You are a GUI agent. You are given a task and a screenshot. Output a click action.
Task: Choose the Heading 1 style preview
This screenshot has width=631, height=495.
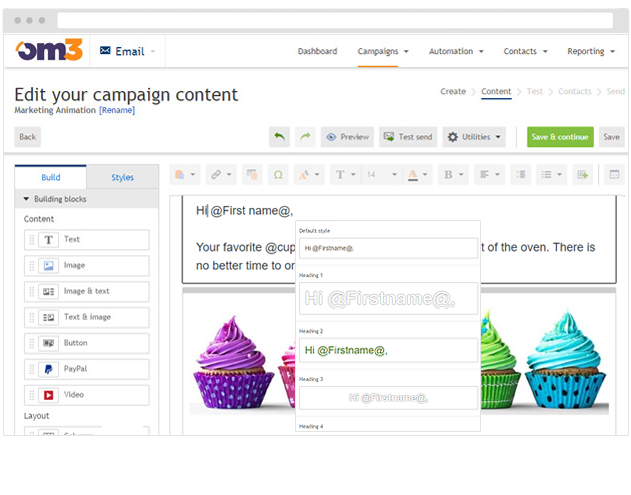click(x=388, y=298)
